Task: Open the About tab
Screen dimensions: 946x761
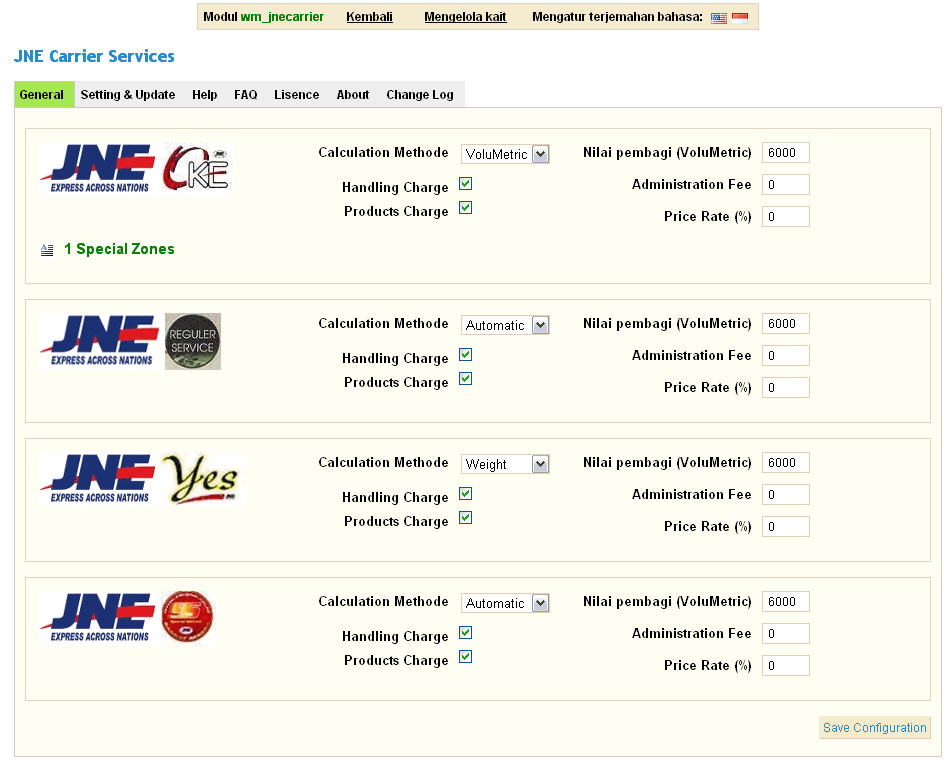Action: click(353, 95)
